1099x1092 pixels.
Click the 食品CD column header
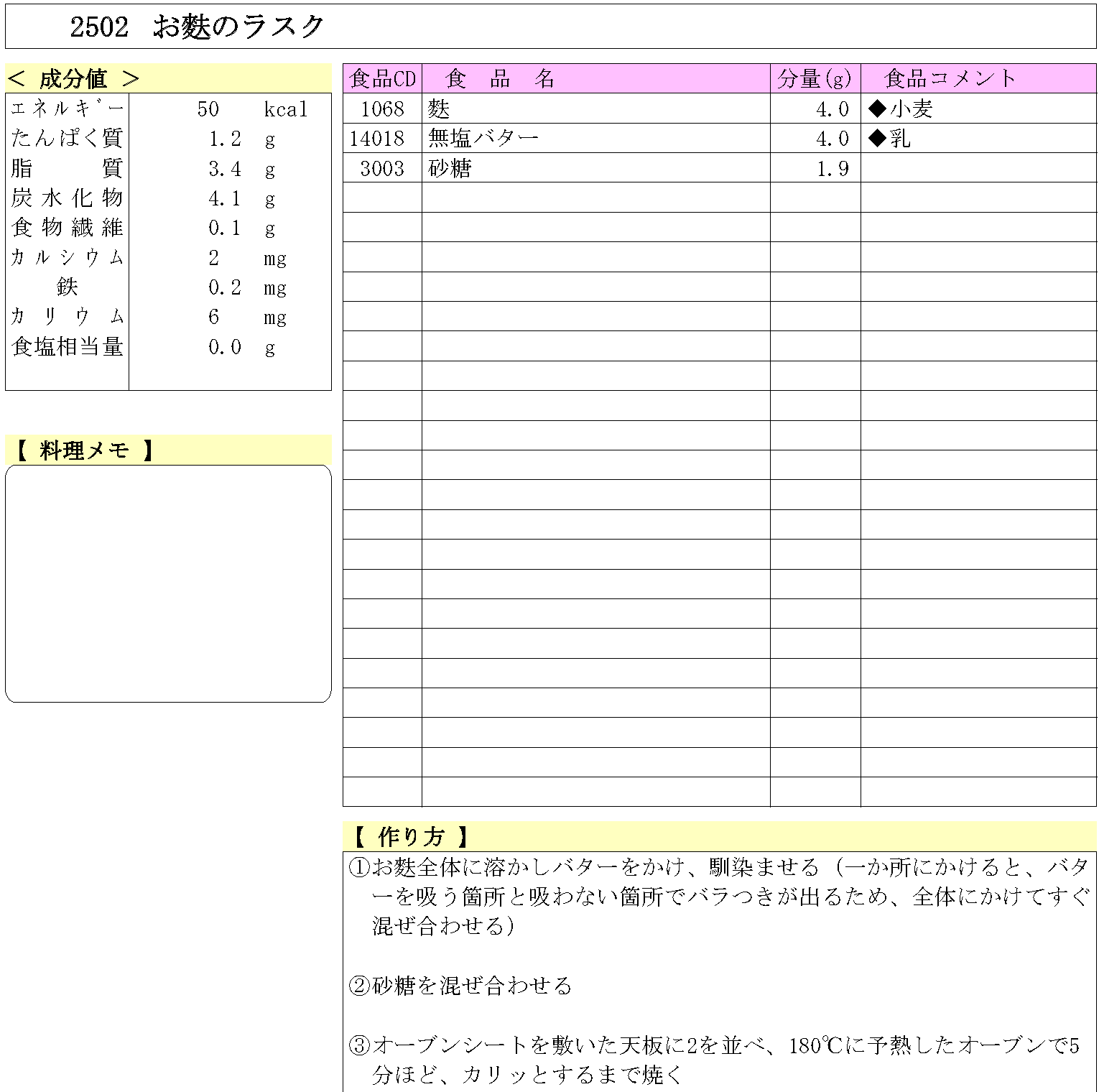tap(382, 78)
